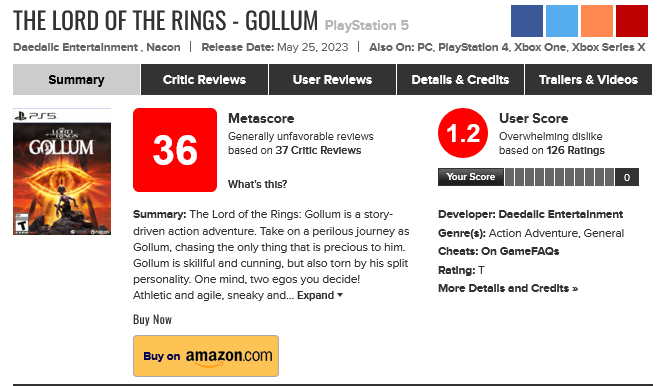
Task: Open Trailers & Videos tab
Action: pyautogui.click(x=588, y=79)
